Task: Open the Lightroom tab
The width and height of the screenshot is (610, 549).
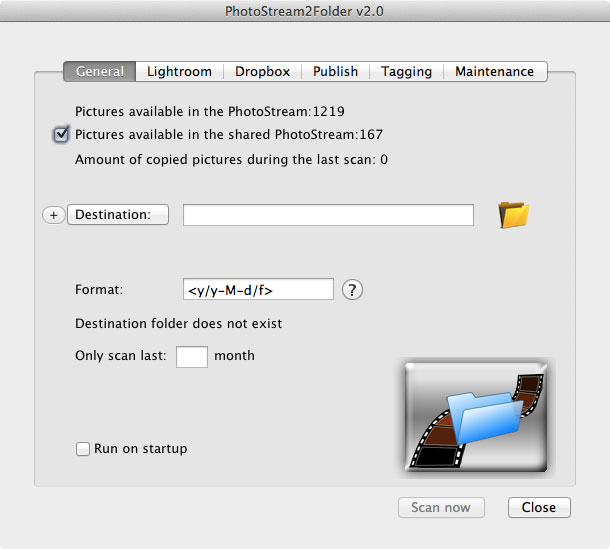Action: tap(179, 72)
